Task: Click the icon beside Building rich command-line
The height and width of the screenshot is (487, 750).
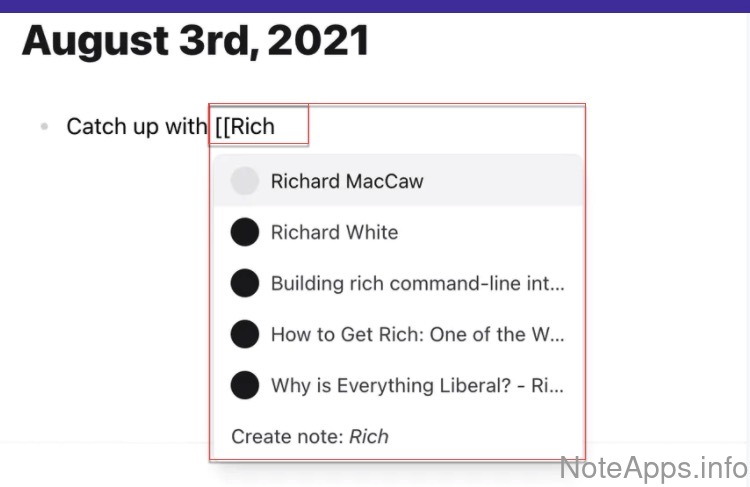Action: (x=245, y=283)
